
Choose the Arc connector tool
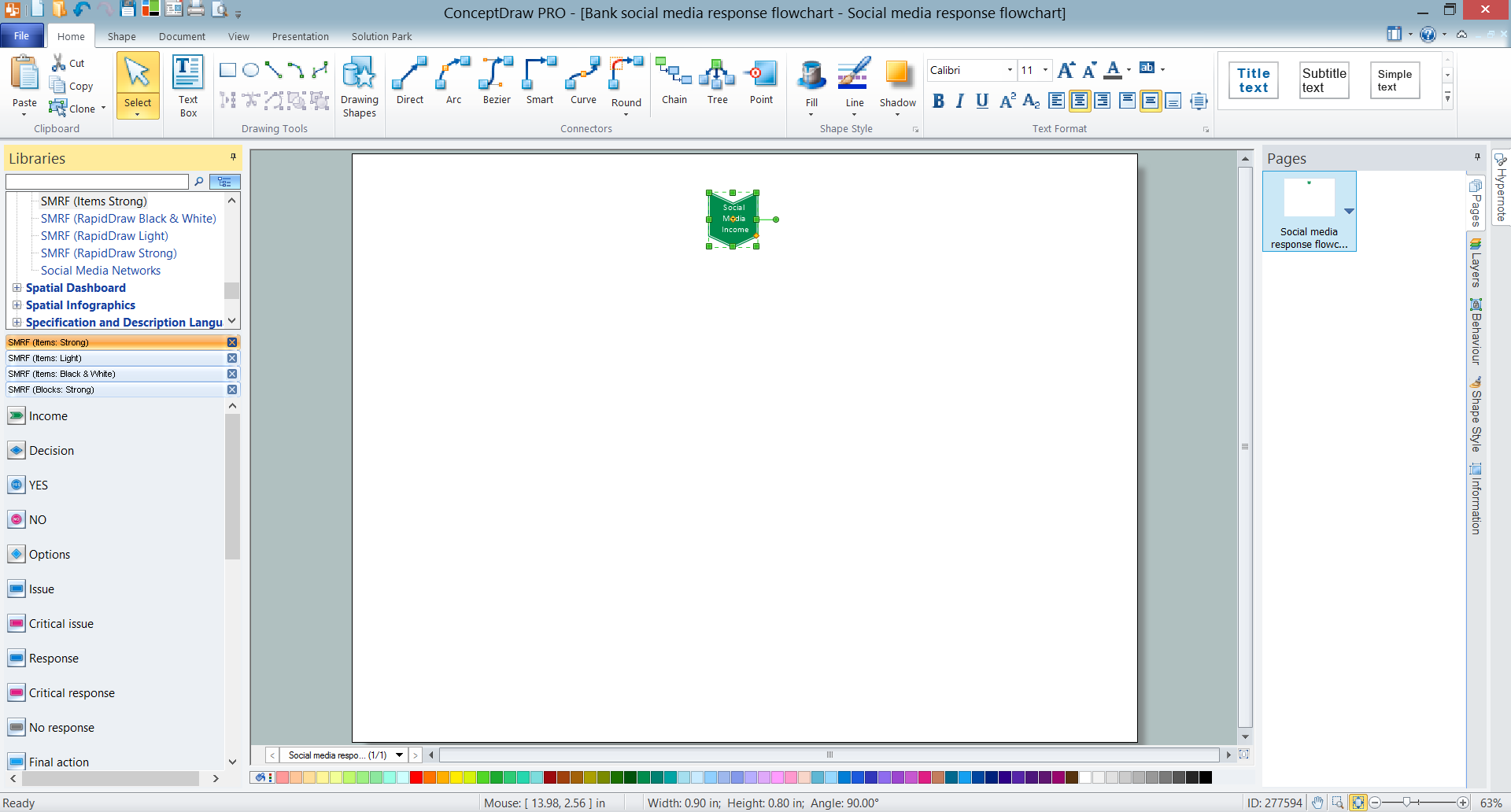coord(453,81)
